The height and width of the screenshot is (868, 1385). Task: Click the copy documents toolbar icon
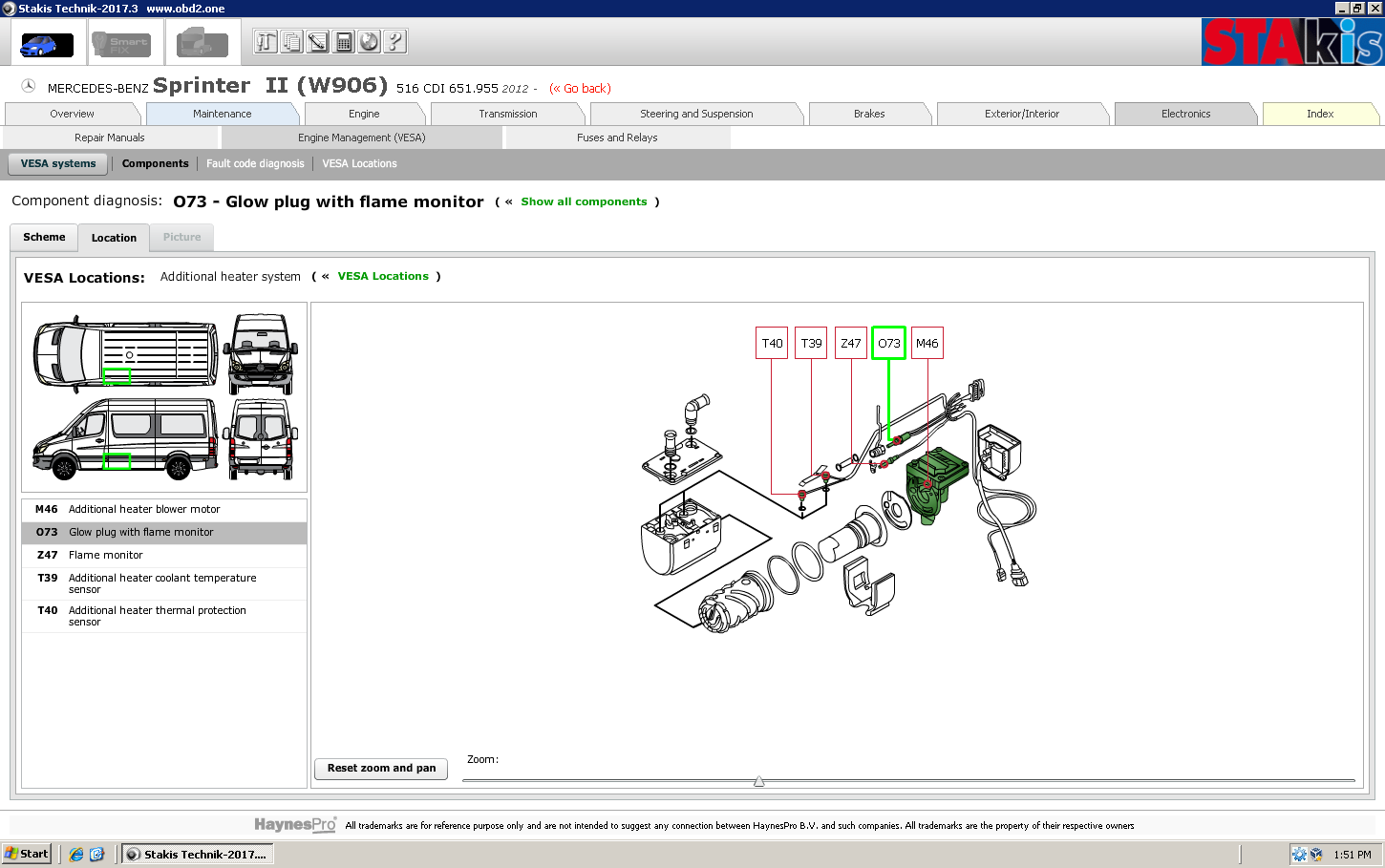click(x=291, y=42)
